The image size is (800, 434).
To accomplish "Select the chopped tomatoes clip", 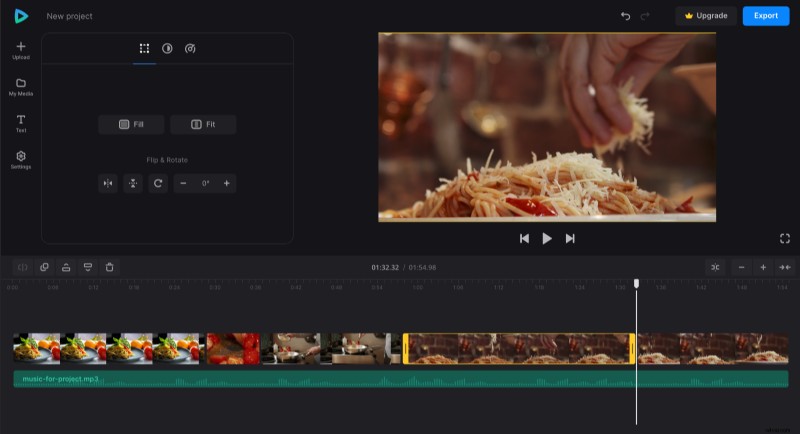I will 233,349.
